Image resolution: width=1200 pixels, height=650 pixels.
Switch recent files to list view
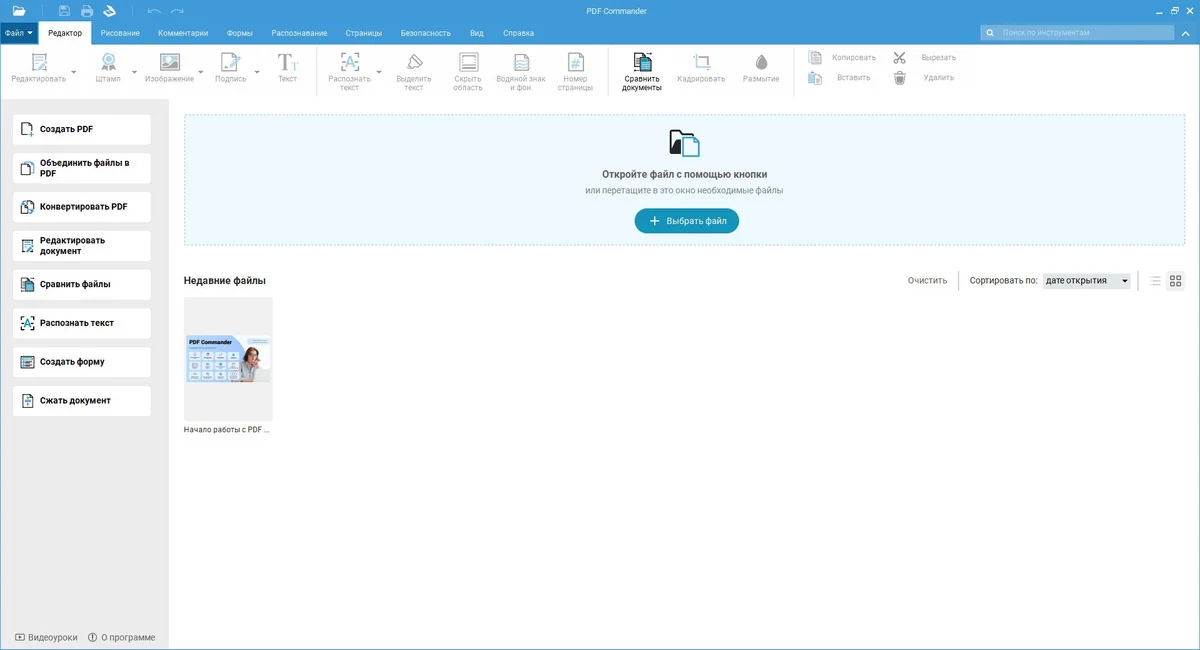(1155, 281)
